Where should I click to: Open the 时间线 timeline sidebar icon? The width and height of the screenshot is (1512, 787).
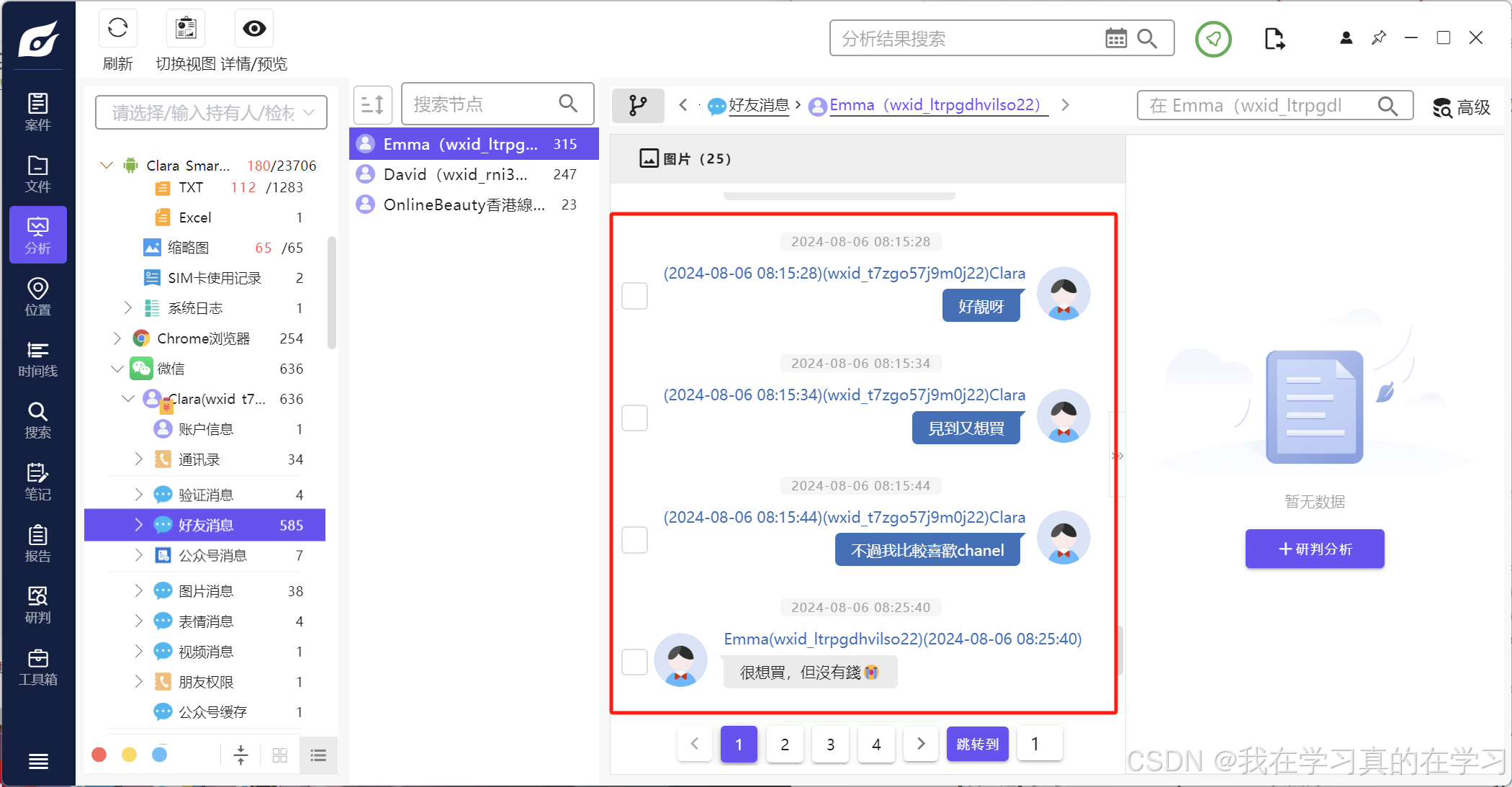click(37, 359)
